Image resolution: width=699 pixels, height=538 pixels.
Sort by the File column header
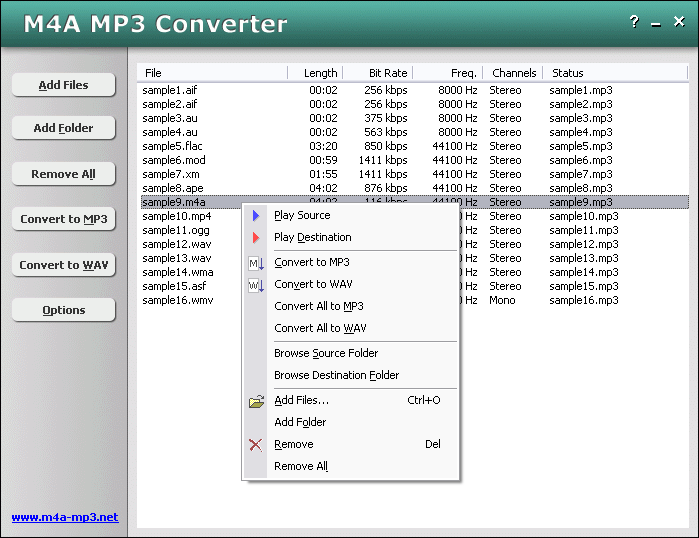213,73
